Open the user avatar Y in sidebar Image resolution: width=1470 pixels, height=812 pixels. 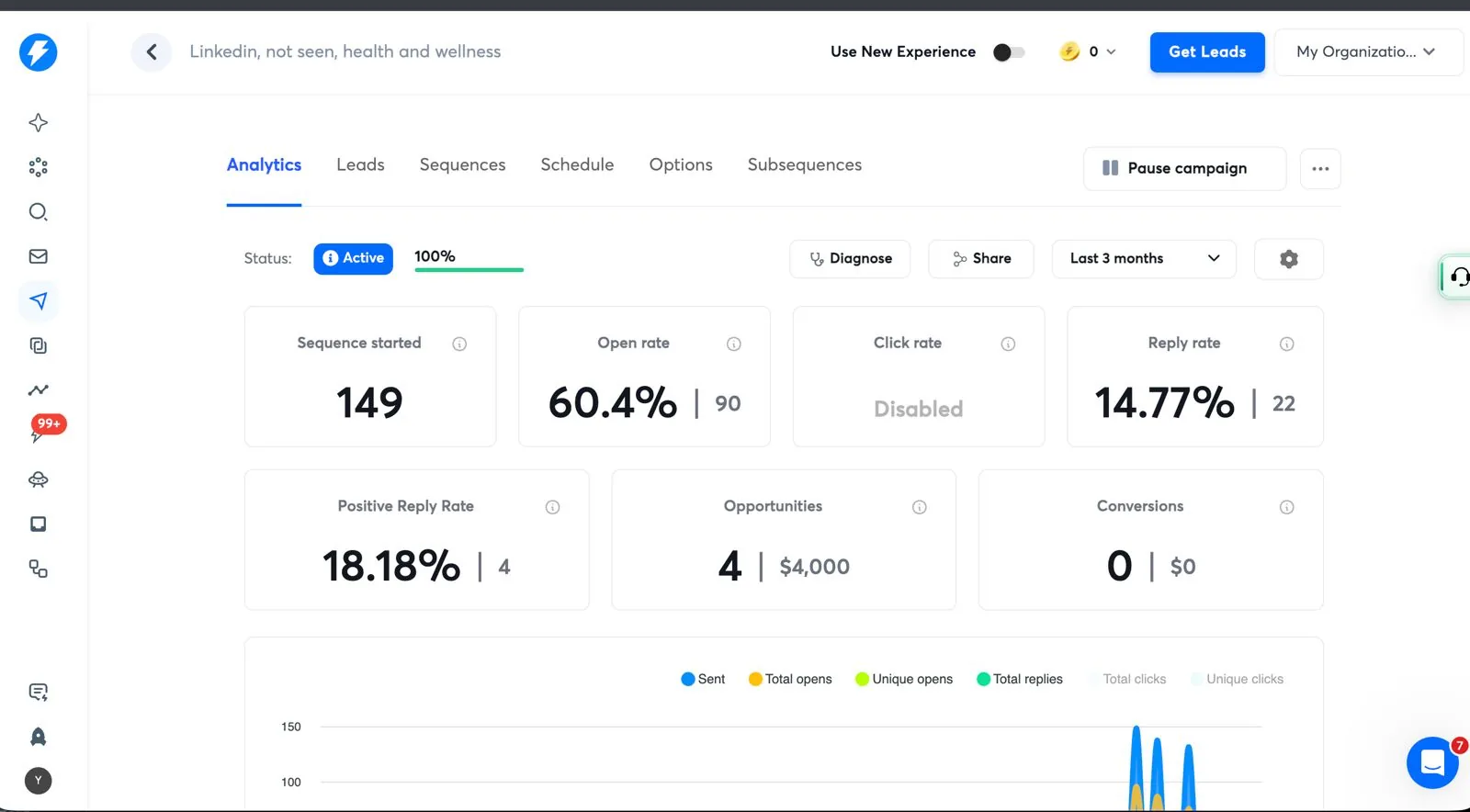point(38,781)
